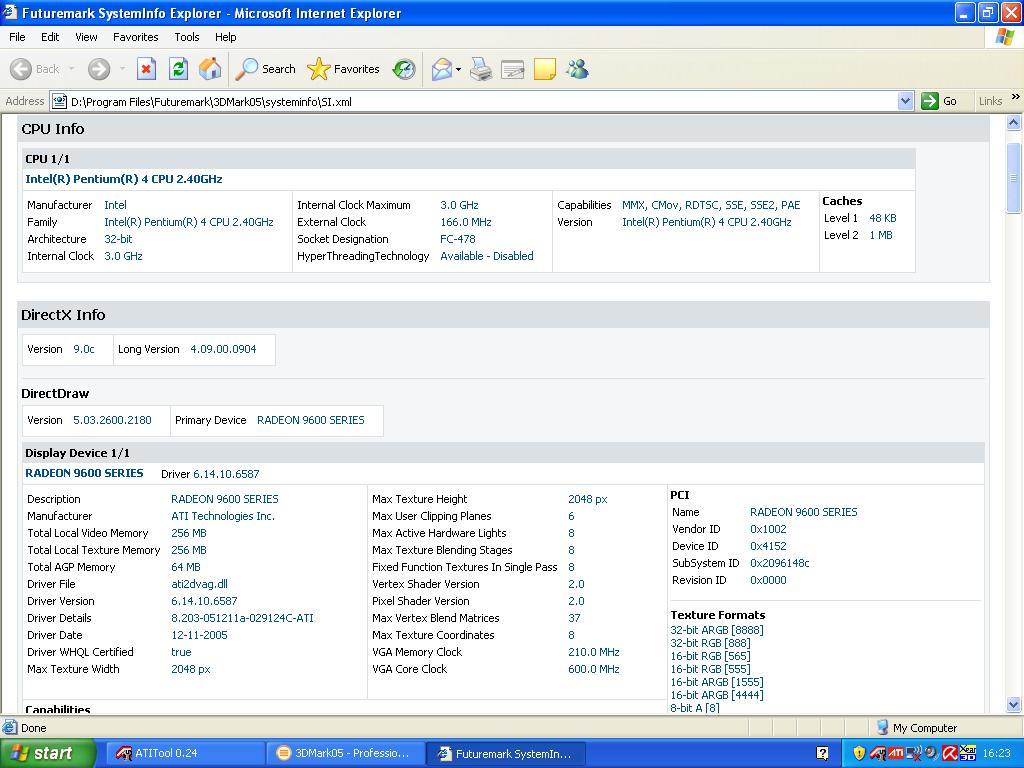The height and width of the screenshot is (768, 1024).
Task: Click the Forward navigation arrow
Action: 99,69
